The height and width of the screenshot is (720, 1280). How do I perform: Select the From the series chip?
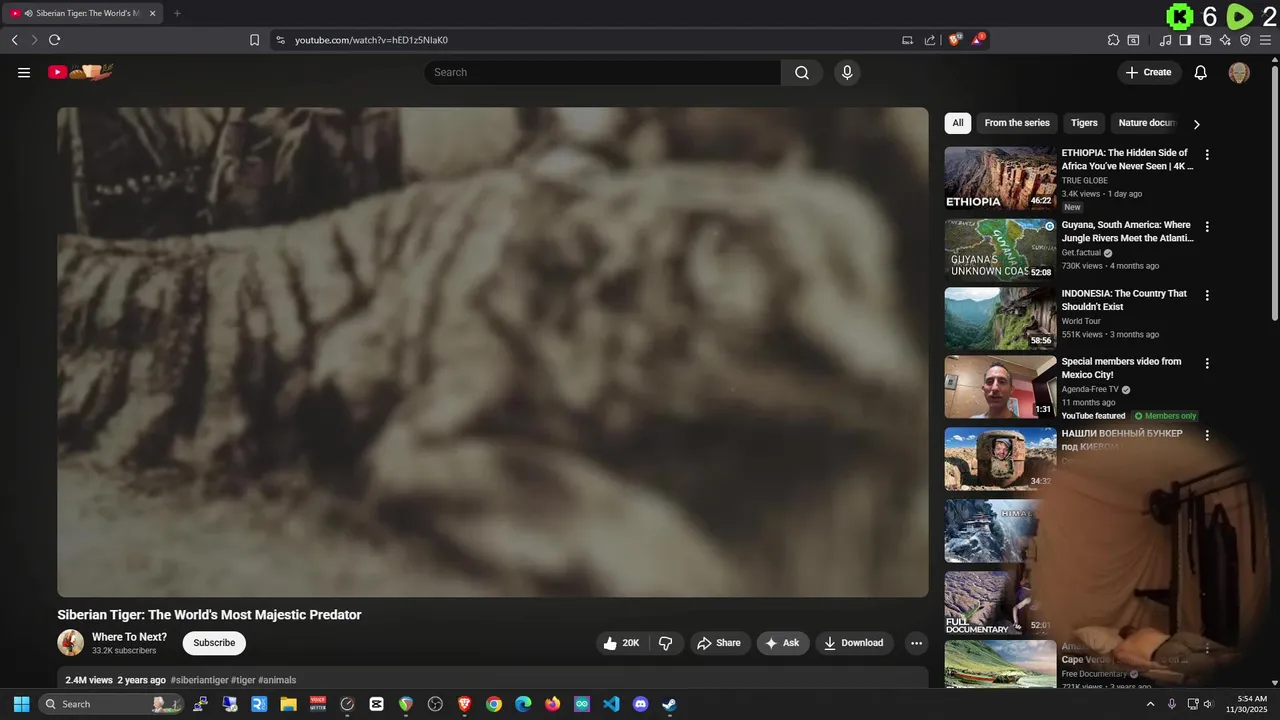click(x=1017, y=123)
